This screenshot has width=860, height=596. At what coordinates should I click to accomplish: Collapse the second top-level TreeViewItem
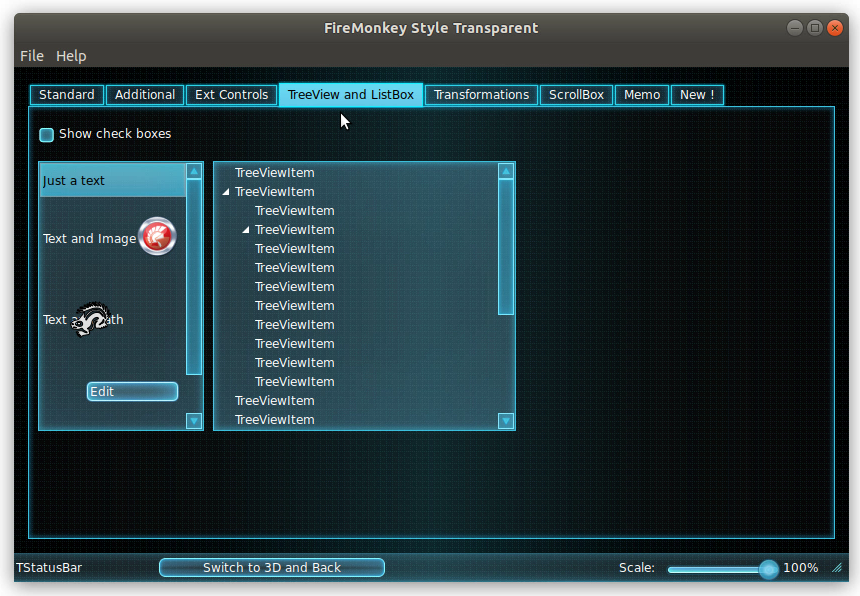[226, 192]
